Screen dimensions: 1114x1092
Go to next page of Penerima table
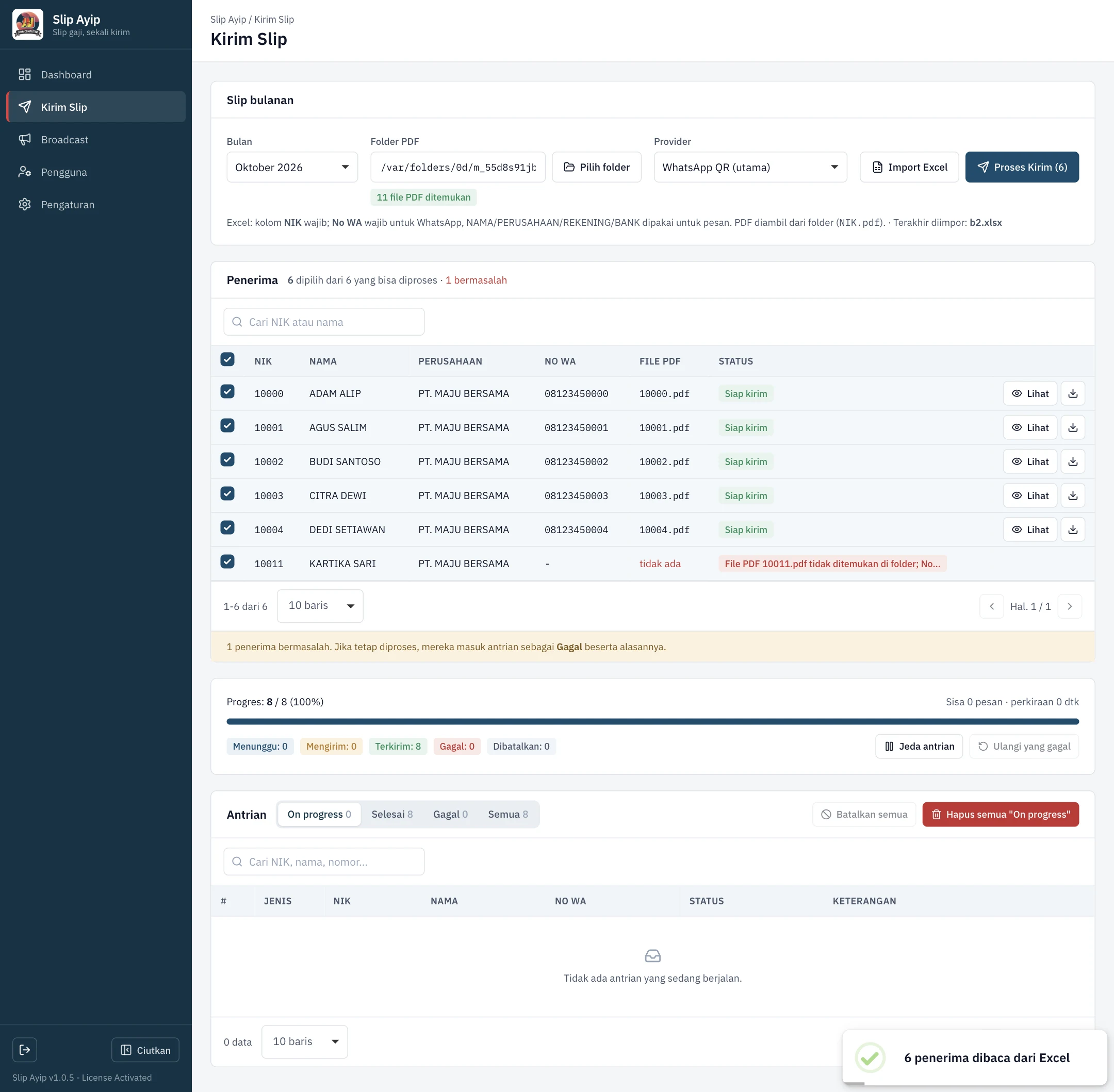point(1070,606)
